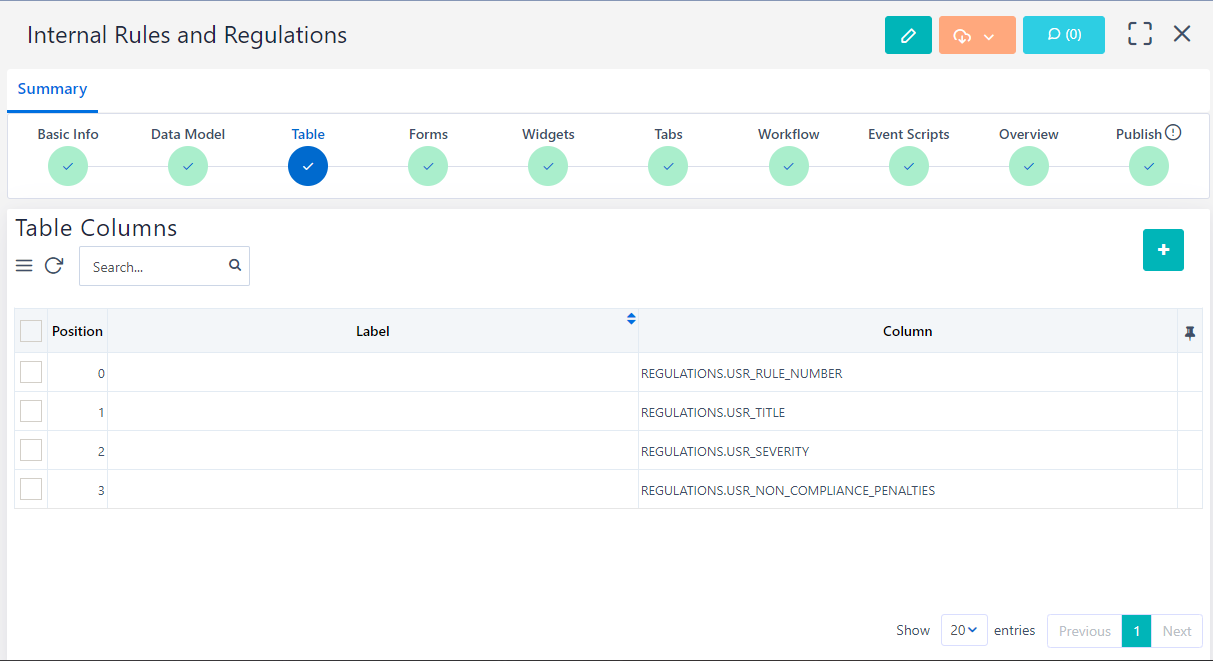Expand the entries-per-page dropdown showing 20
Viewport: 1213px width, 661px height.
pyautogui.click(x=964, y=630)
